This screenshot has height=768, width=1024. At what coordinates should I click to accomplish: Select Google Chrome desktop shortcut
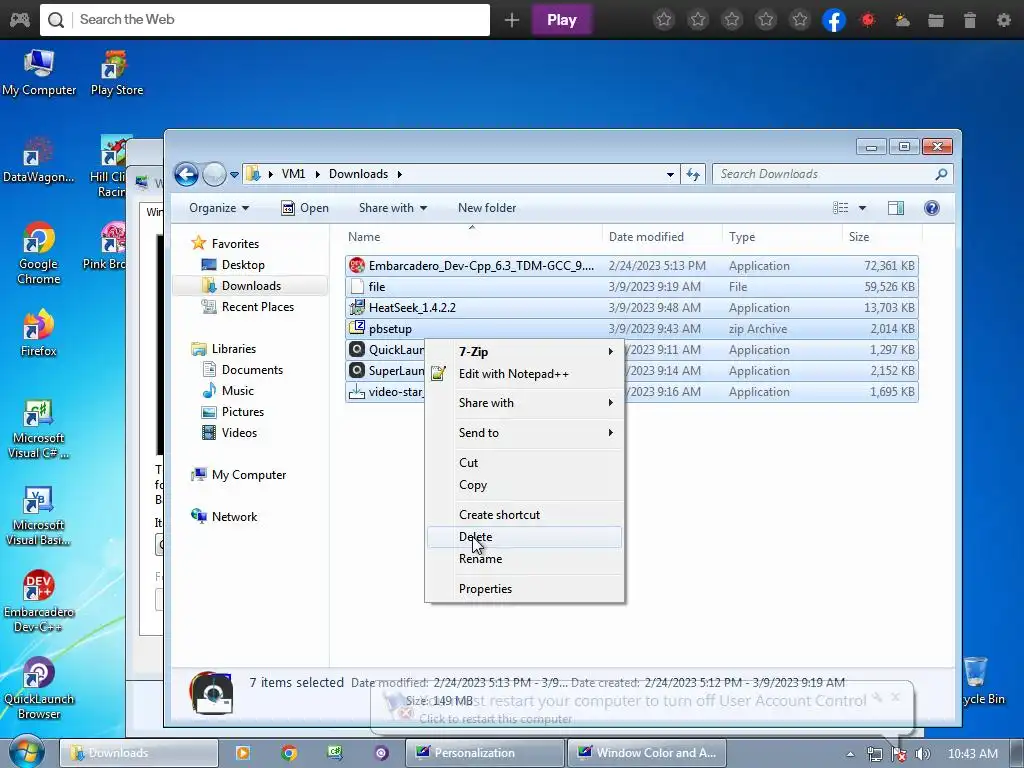click(x=39, y=253)
